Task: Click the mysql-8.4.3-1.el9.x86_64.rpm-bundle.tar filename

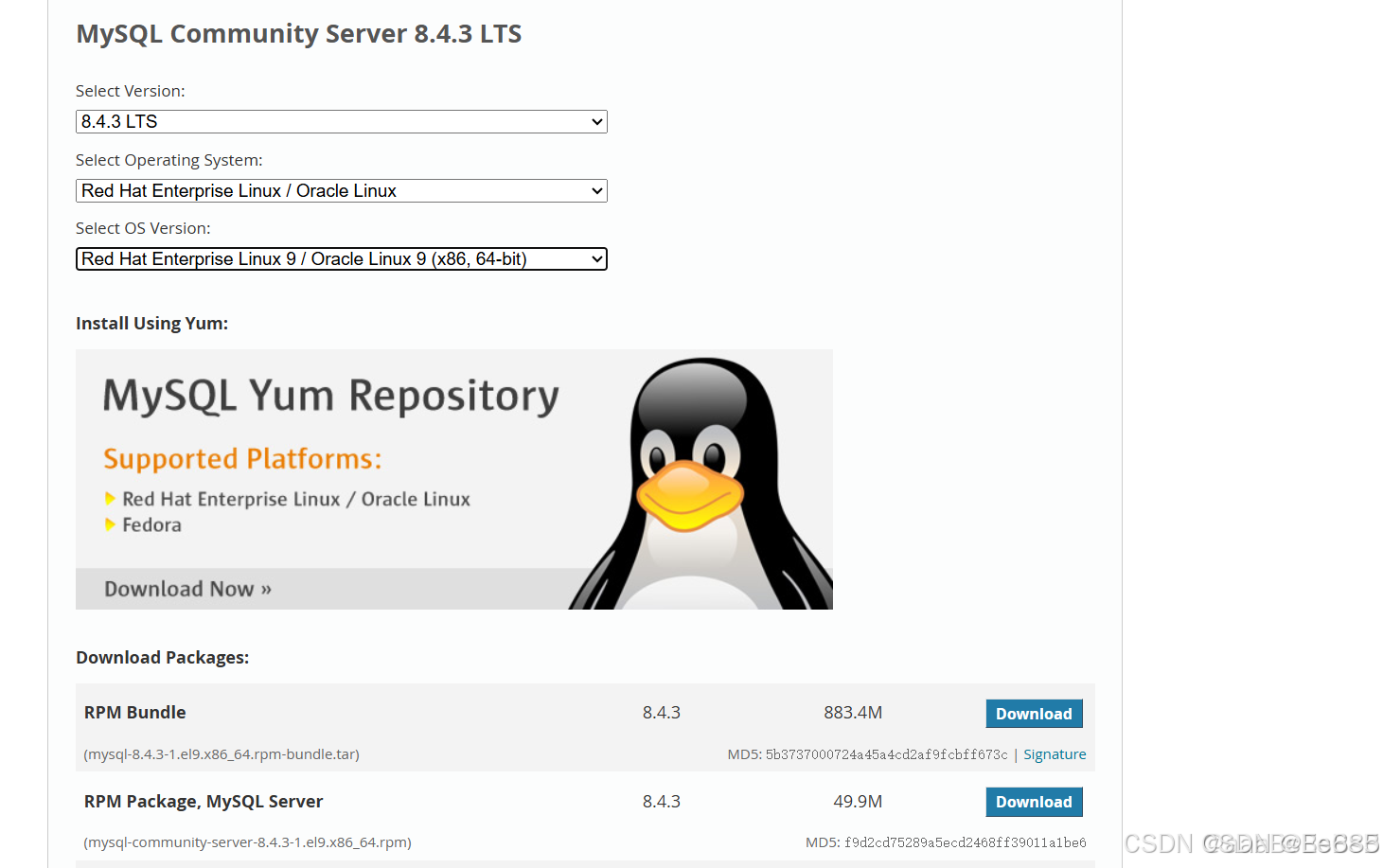Action: point(222,753)
